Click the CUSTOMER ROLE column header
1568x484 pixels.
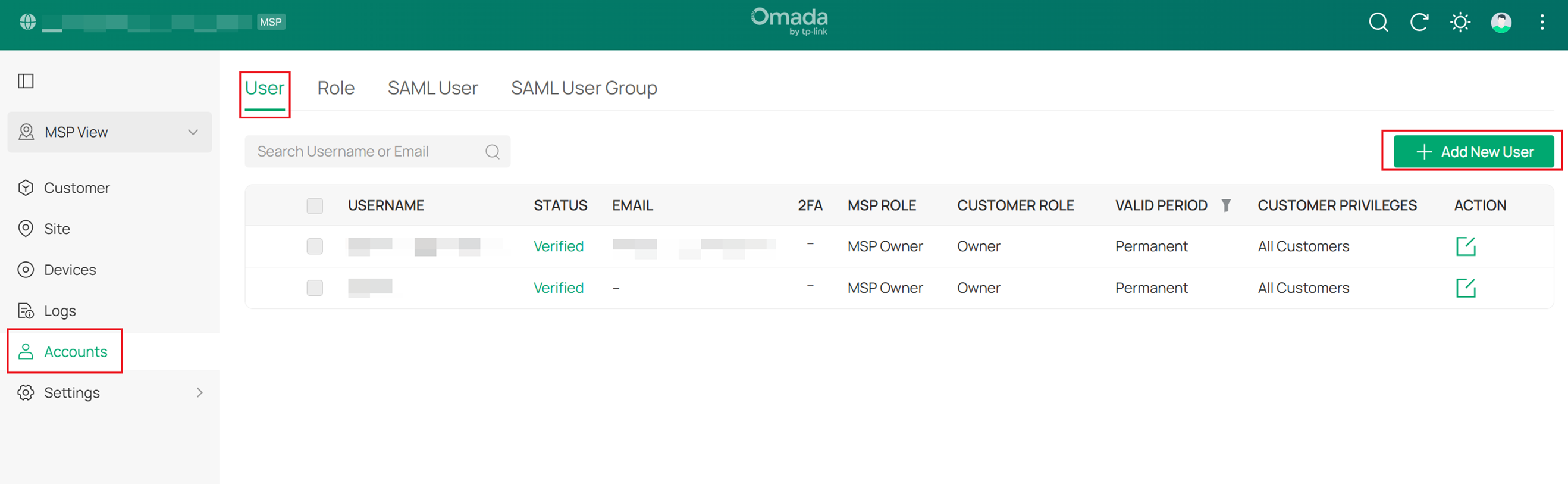point(1015,205)
